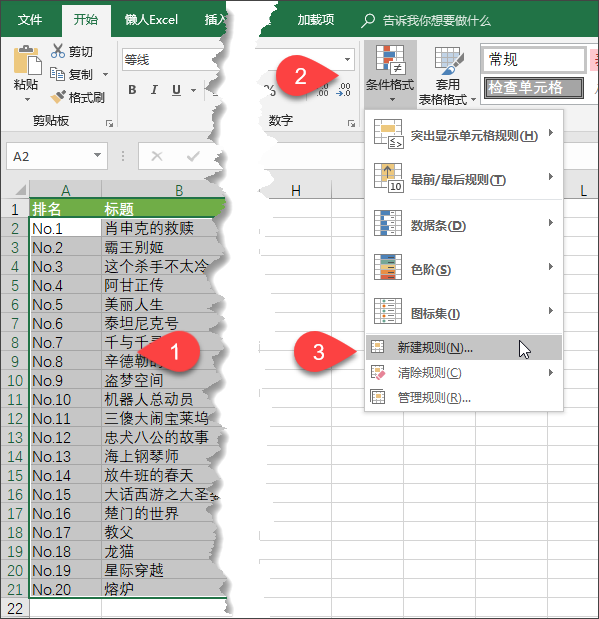The height and width of the screenshot is (619, 599).
Task: Switch to the 文件 tab
Action: (x=30, y=19)
